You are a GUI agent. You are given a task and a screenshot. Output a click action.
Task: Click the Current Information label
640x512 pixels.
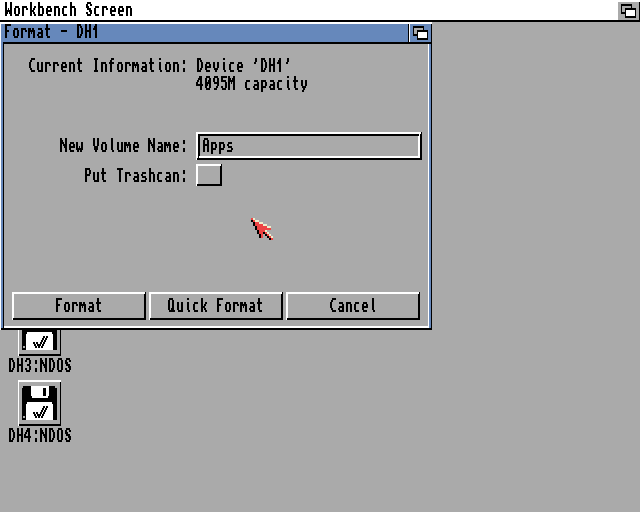point(107,65)
